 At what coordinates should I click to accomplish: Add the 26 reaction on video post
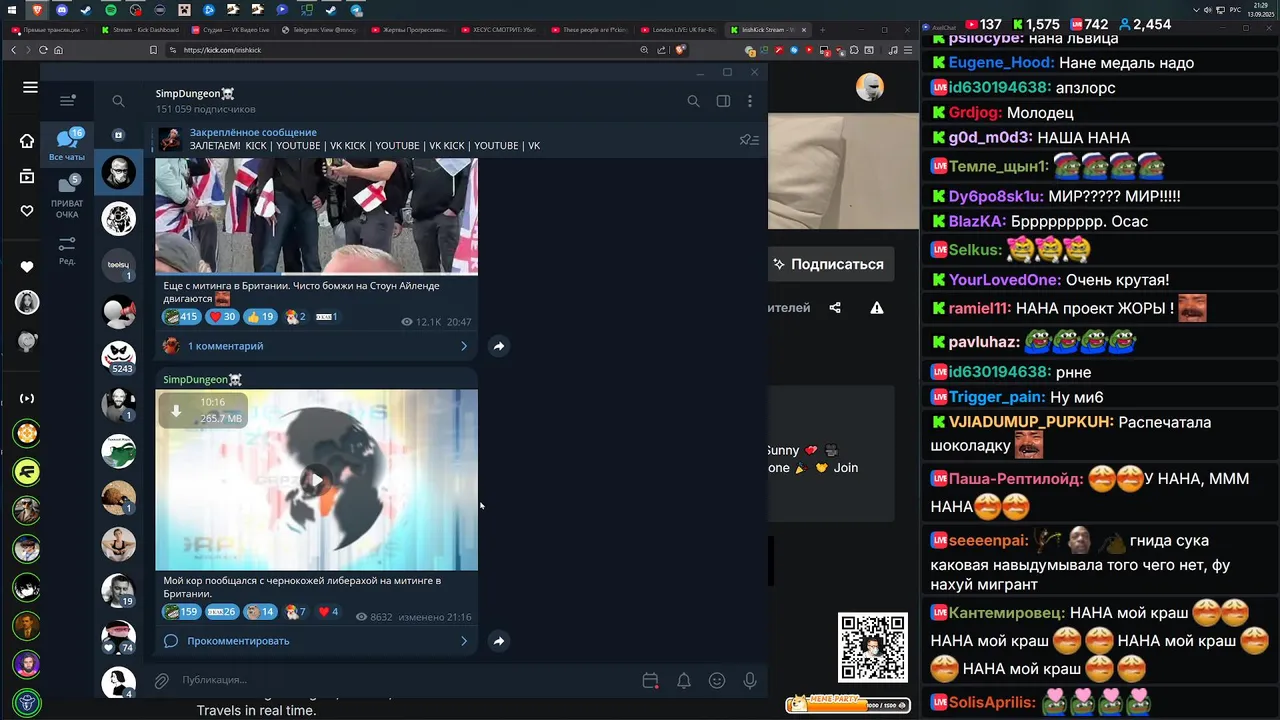[x=222, y=612]
